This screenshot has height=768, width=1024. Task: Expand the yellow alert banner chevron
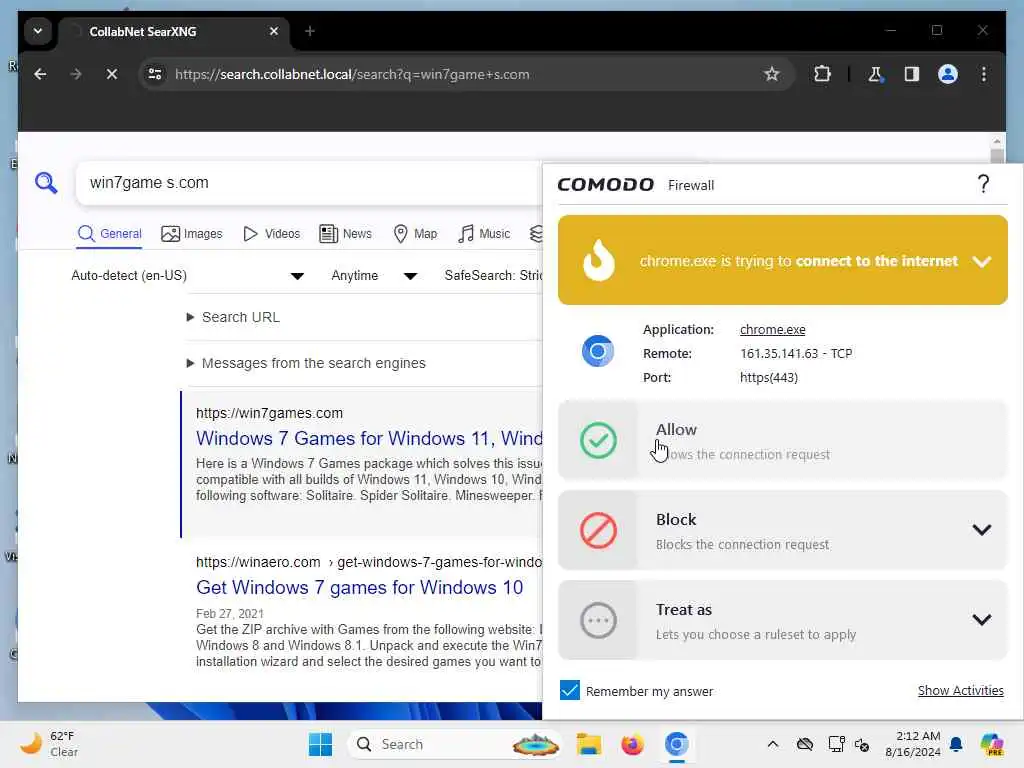982,261
